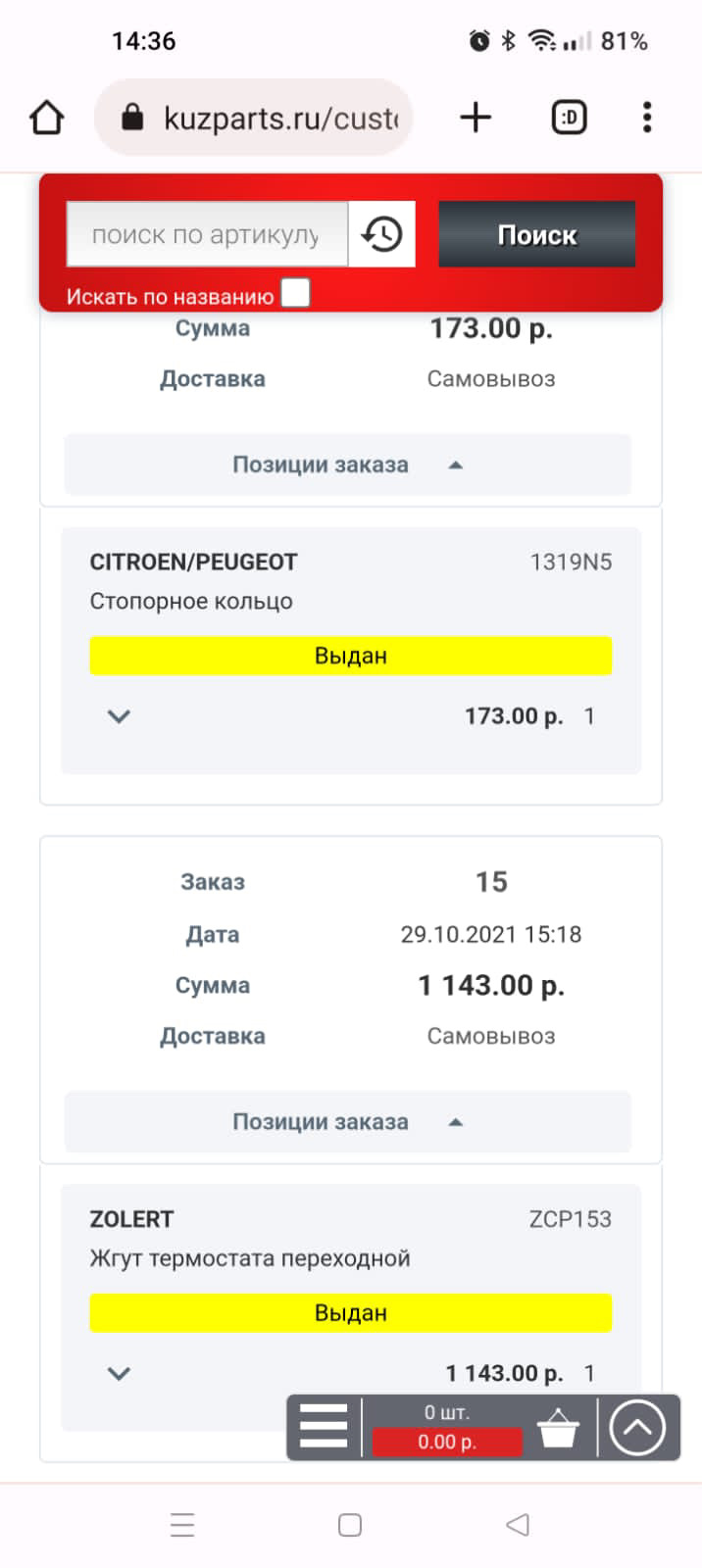The height and width of the screenshot is (1568, 702).
Task: Tap the red 0.00 р. cart total
Action: [447, 1442]
